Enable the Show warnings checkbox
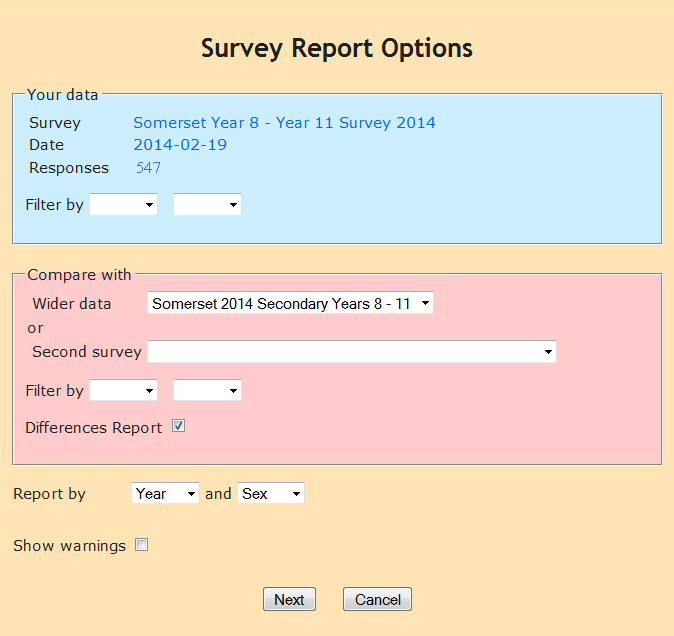 (142, 545)
